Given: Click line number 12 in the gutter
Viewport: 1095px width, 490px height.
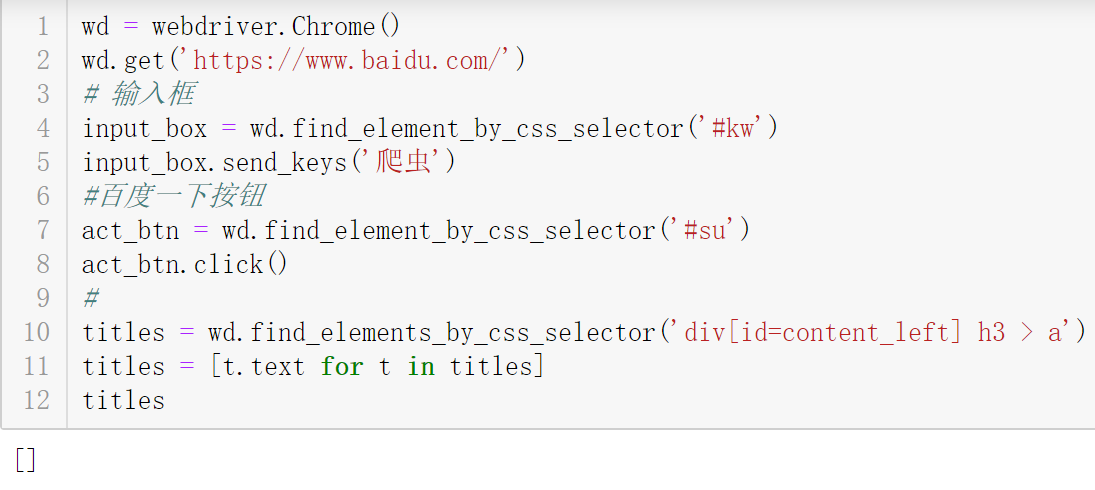Looking at the screenshot, I should pos(36,401).
